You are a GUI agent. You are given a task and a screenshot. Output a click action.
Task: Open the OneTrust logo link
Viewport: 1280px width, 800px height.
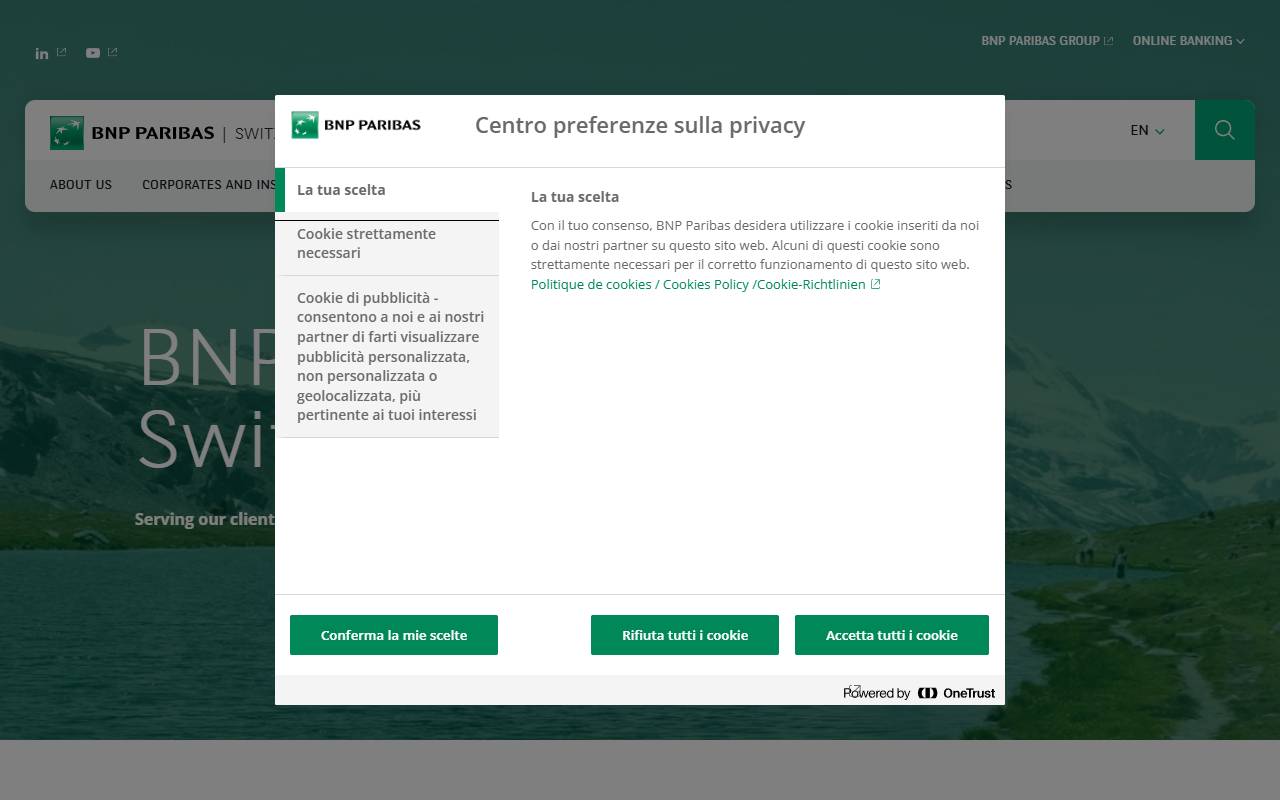click(956, 693)
